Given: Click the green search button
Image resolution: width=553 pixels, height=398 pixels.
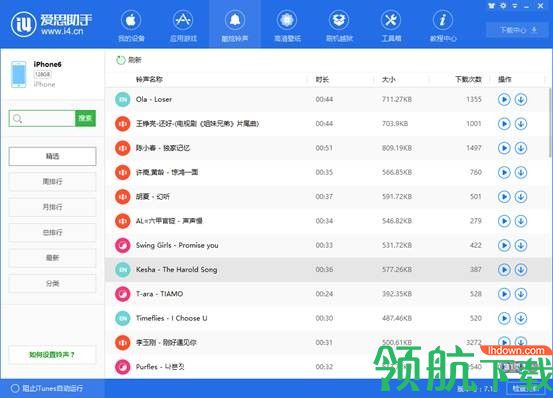Looking at the screenshot, I should coord(85,118).
